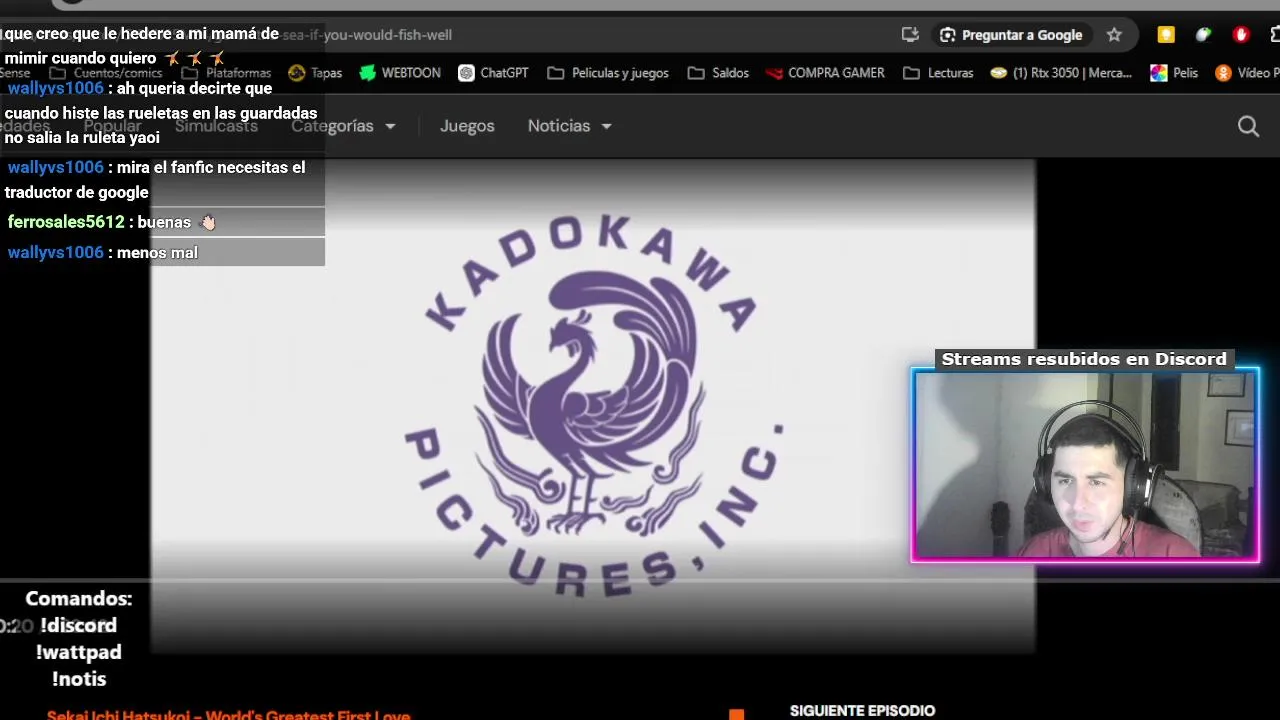This screenshot has width=1280, height=720.
Task: Open the Lecturas bookmark folder
Action: (x=938, y=73)
